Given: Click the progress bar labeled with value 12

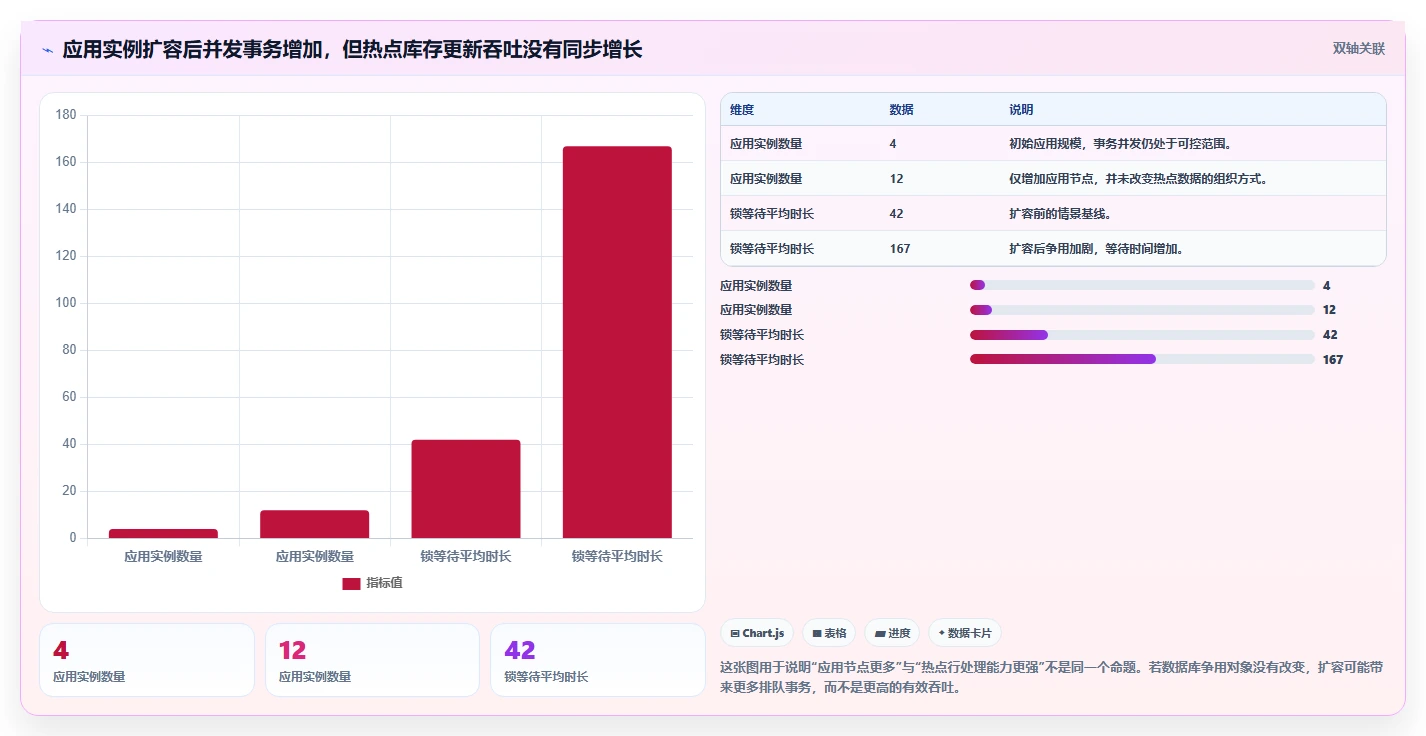Looking at the screenshot, I should click(x=1142, y=310).
